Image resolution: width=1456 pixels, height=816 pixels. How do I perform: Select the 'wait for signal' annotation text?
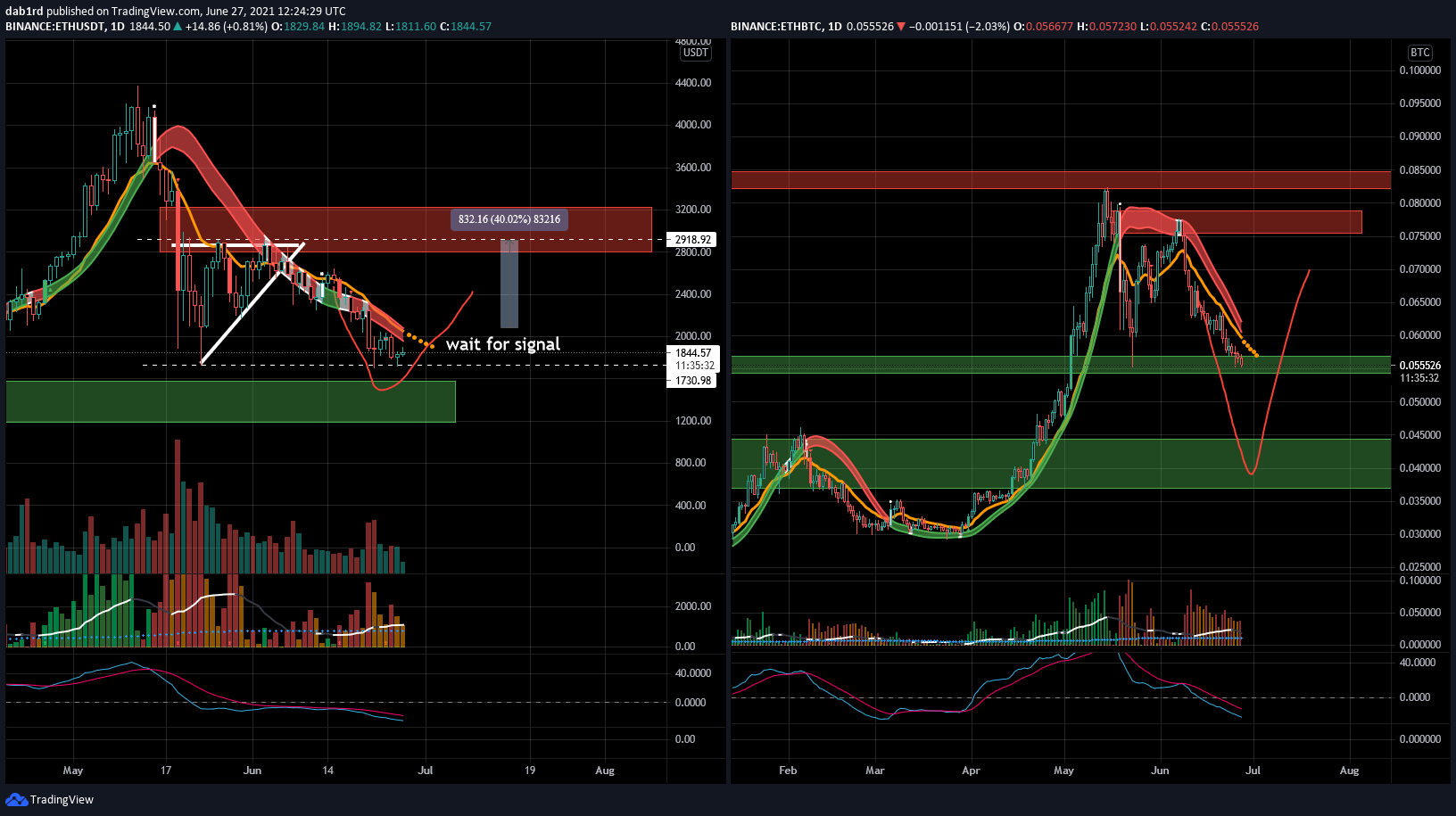tap(503, 344)
